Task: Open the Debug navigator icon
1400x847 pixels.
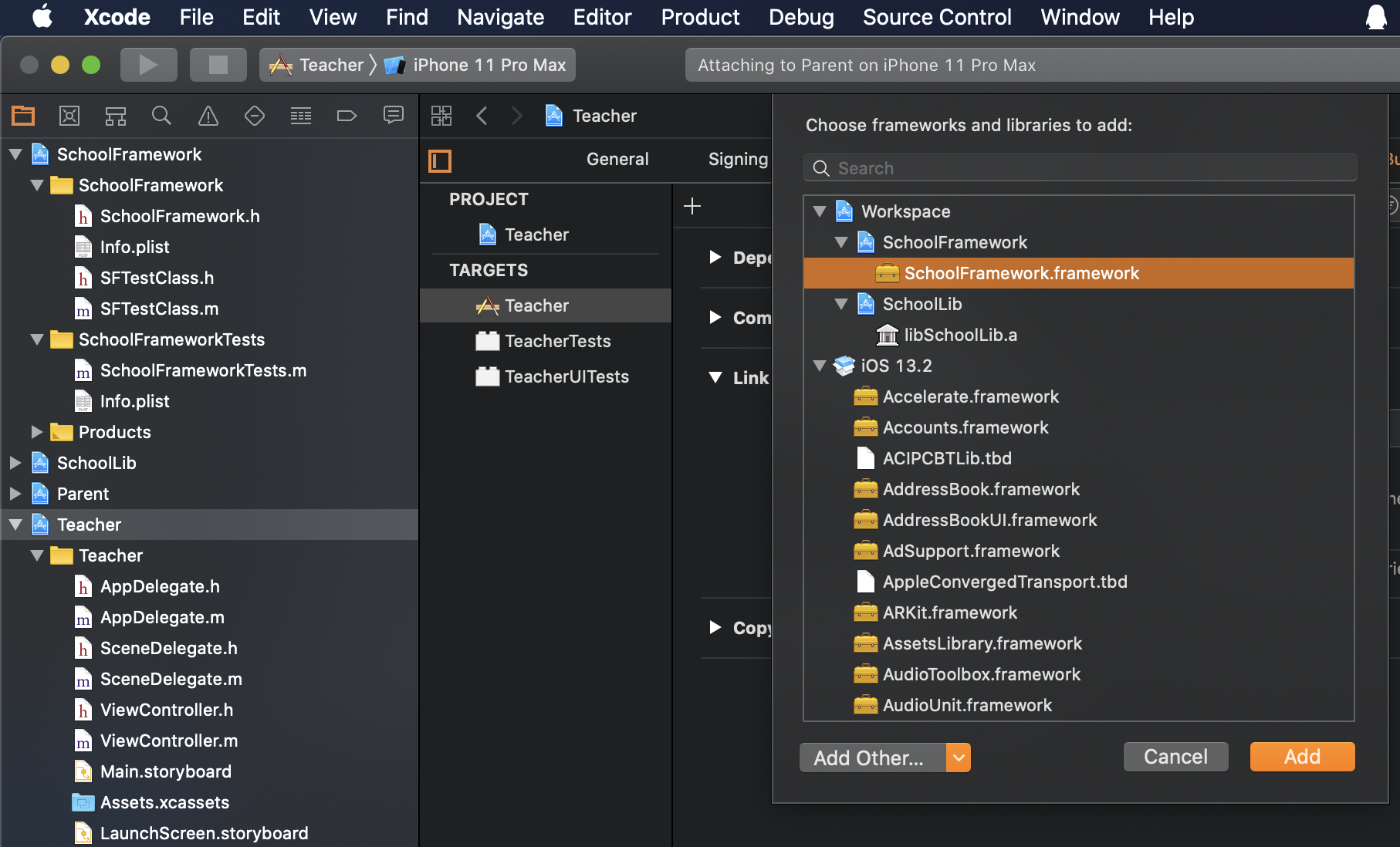Action: 301,116
